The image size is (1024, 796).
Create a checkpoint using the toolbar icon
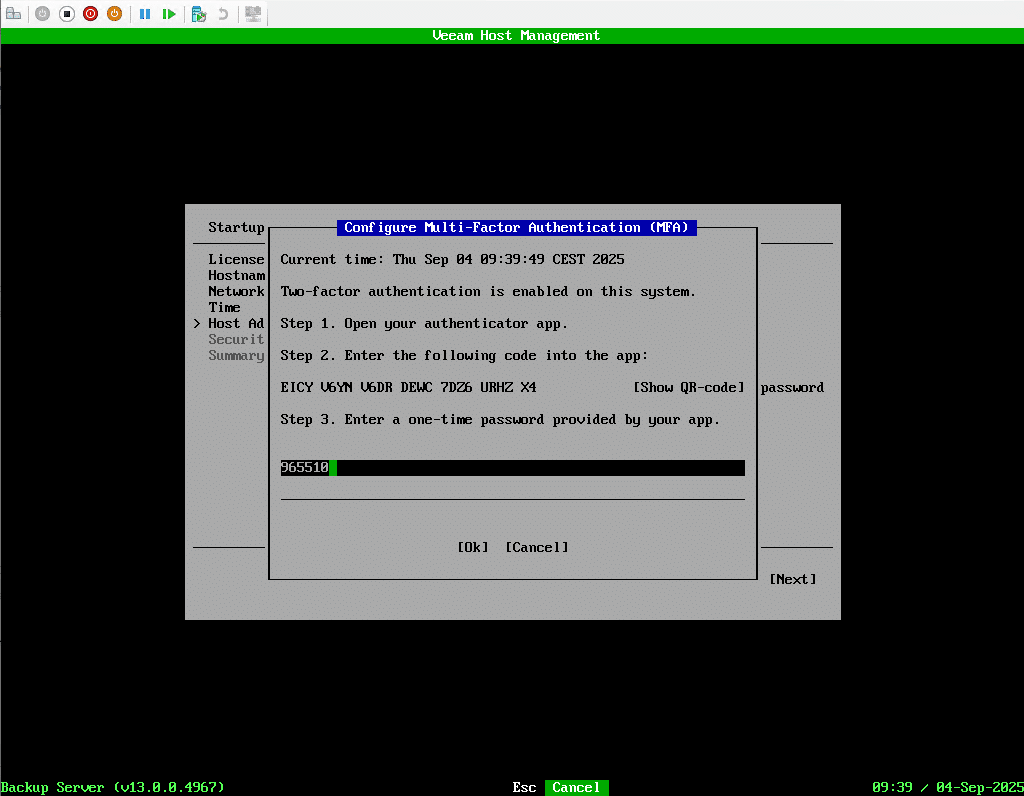pyautogui.click(x=199, y=14)
